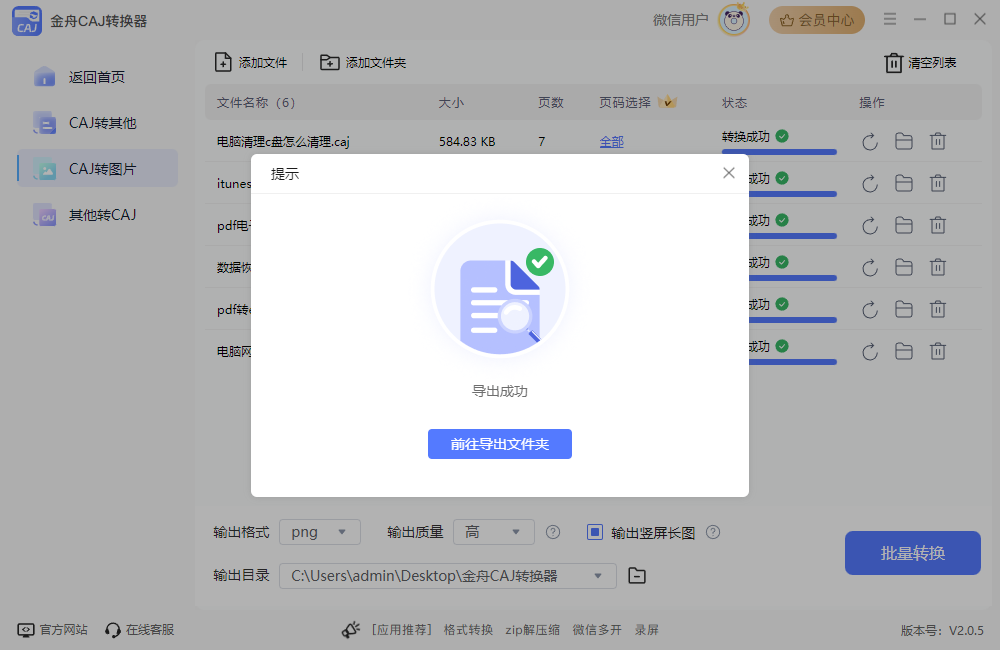
Task: Delete the 电脑网 file row
Action: point(938,351)
